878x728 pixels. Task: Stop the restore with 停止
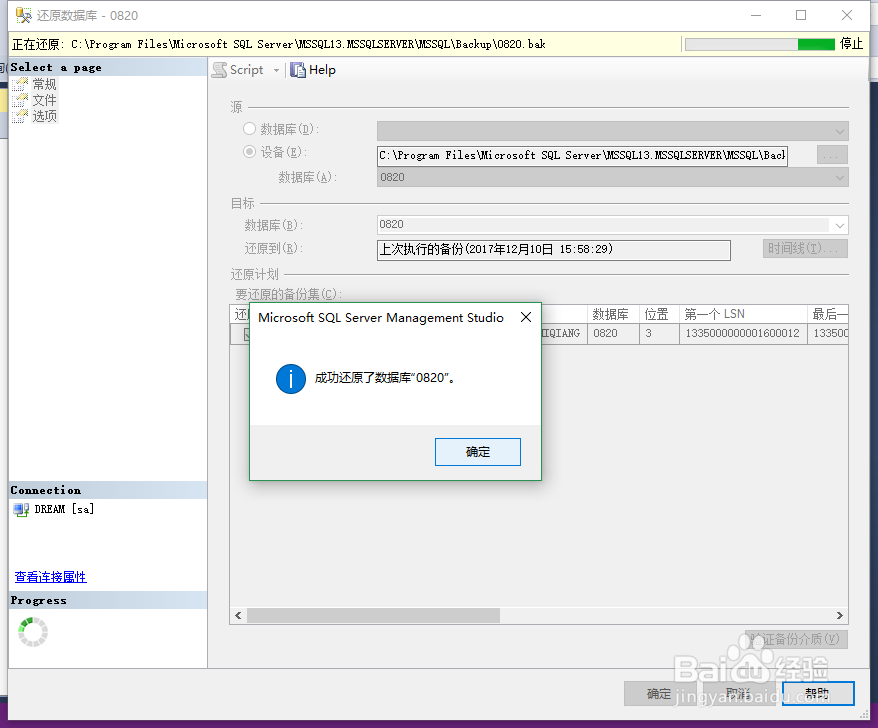coord(851,44)
